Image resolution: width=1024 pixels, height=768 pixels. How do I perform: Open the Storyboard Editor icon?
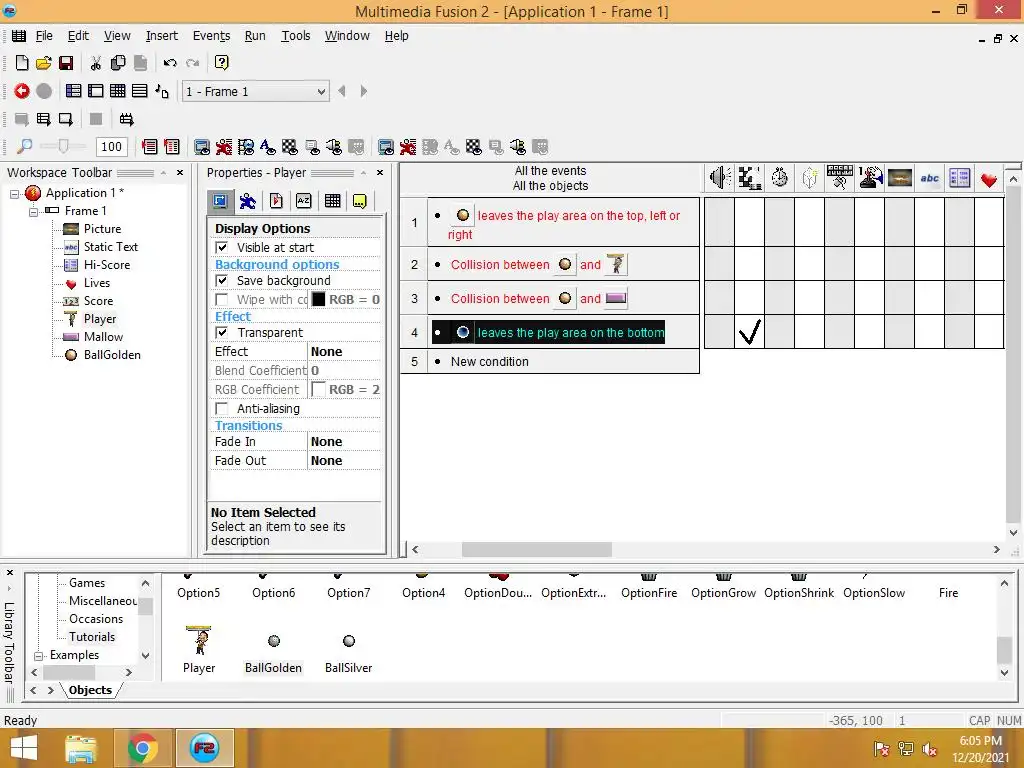(x=74, y=91)
